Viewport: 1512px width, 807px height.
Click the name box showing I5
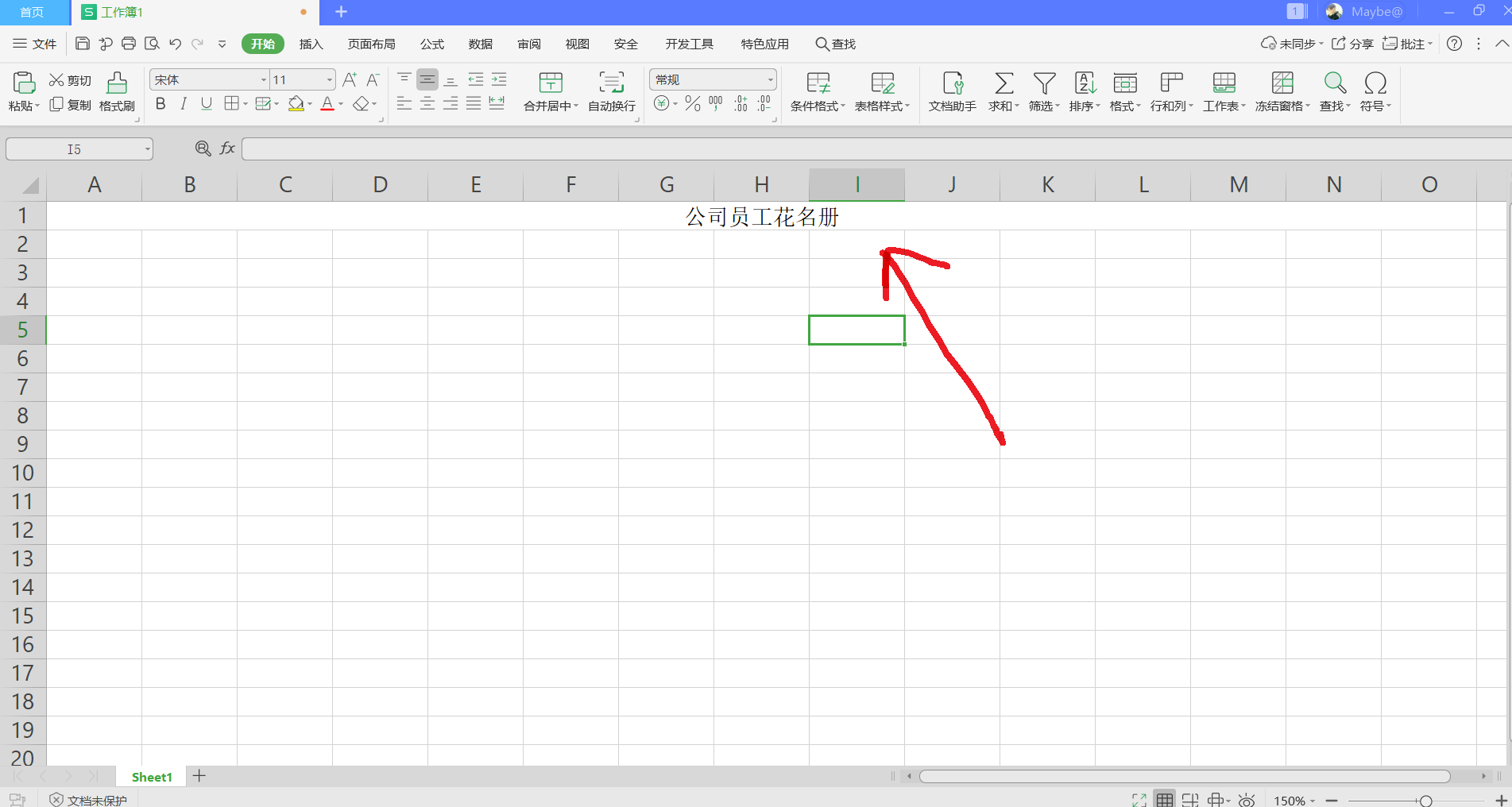click(x=79, y=149)
